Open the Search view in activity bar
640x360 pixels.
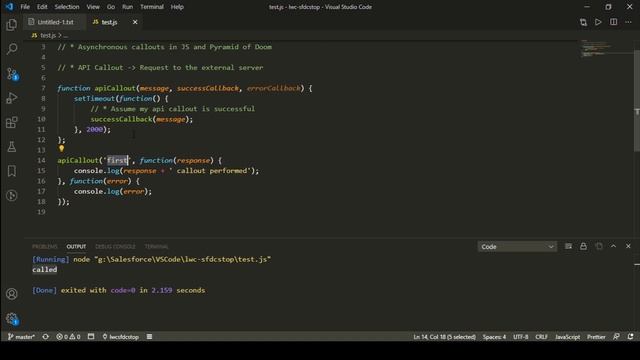click(11, 49)
